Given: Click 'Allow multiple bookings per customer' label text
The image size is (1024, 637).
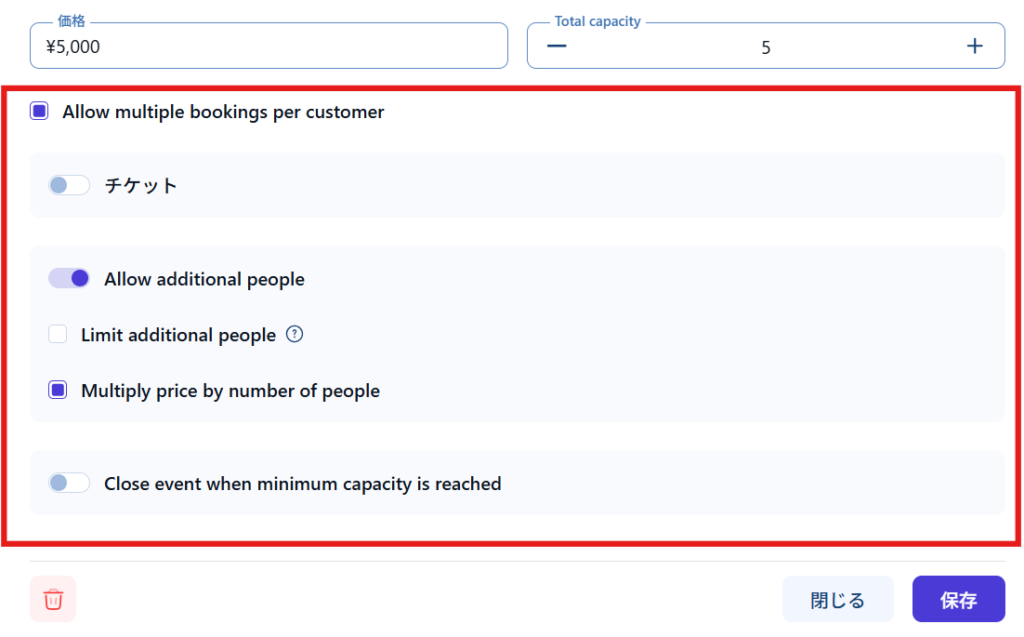Looking at the screenshot, I should [x=223, y=112].
